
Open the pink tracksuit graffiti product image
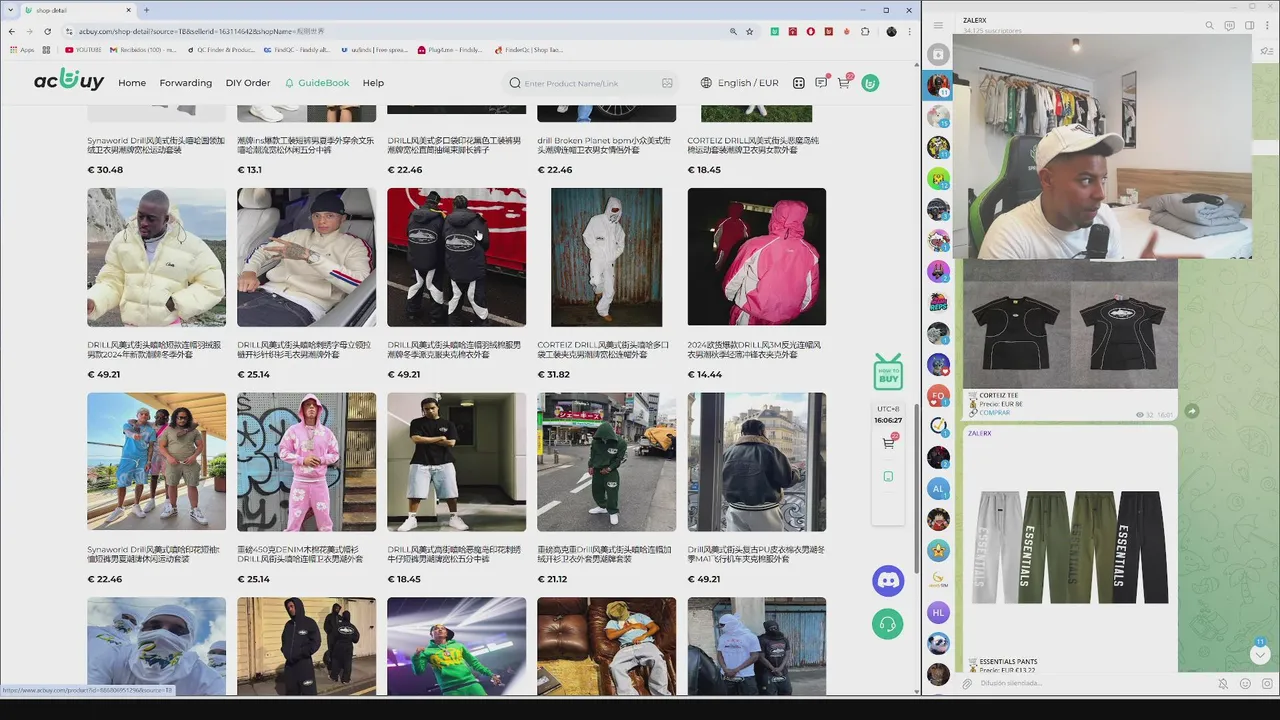coord(307,462)
